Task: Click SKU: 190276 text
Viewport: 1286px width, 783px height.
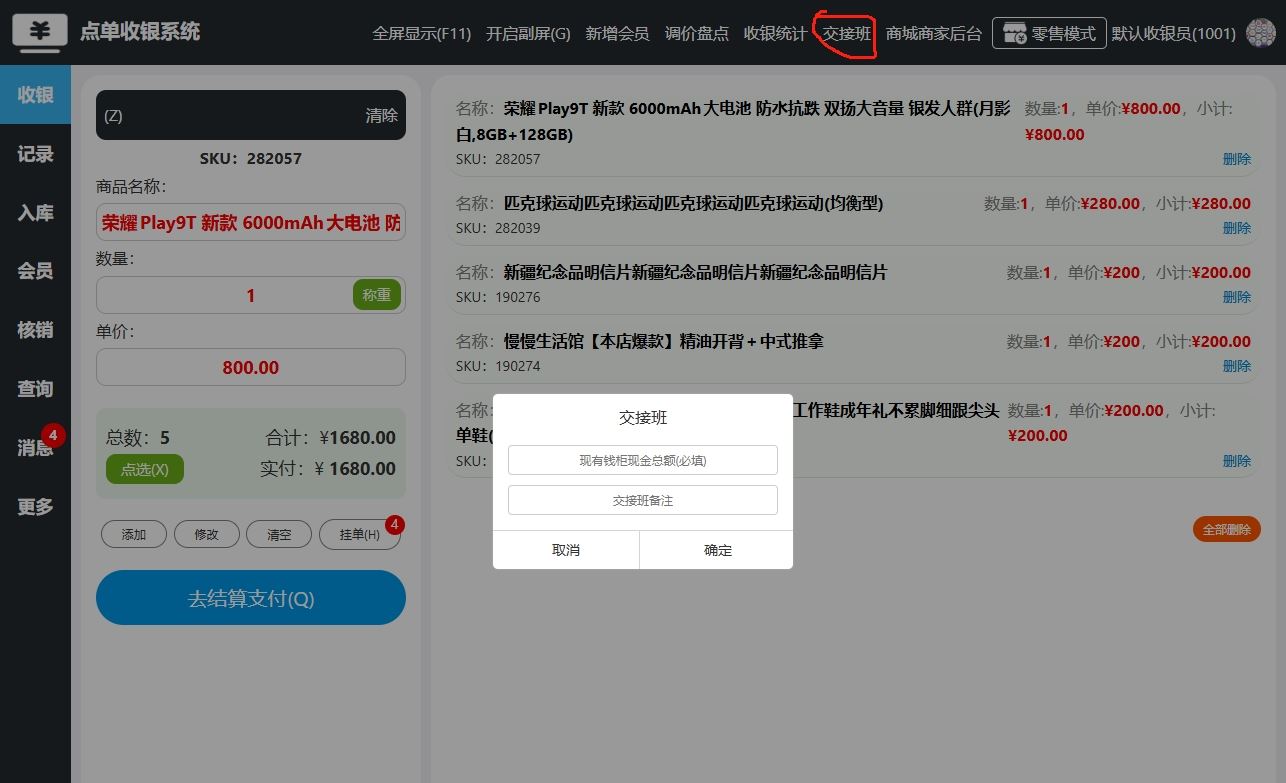Action: coord(498,297)
